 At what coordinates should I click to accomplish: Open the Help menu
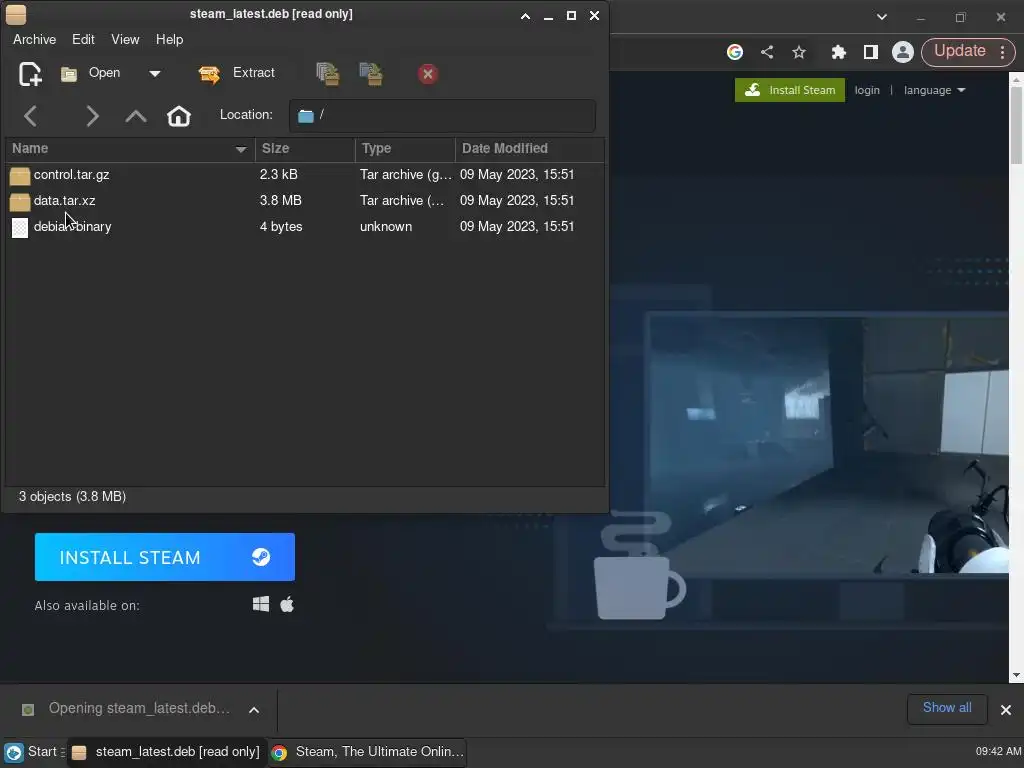[x=169, y=40]
